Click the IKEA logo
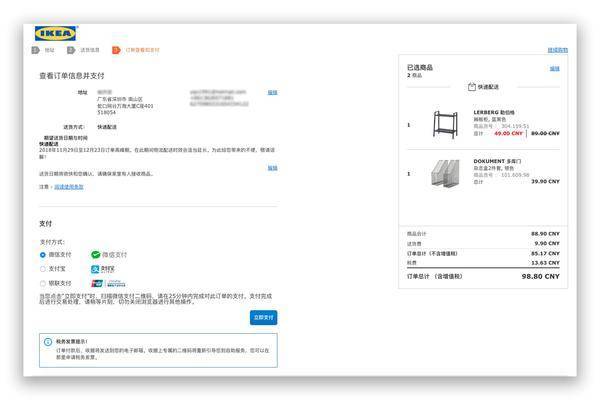Image resolution: width=600 pixels, height=408 pixels. click(56, 33)
